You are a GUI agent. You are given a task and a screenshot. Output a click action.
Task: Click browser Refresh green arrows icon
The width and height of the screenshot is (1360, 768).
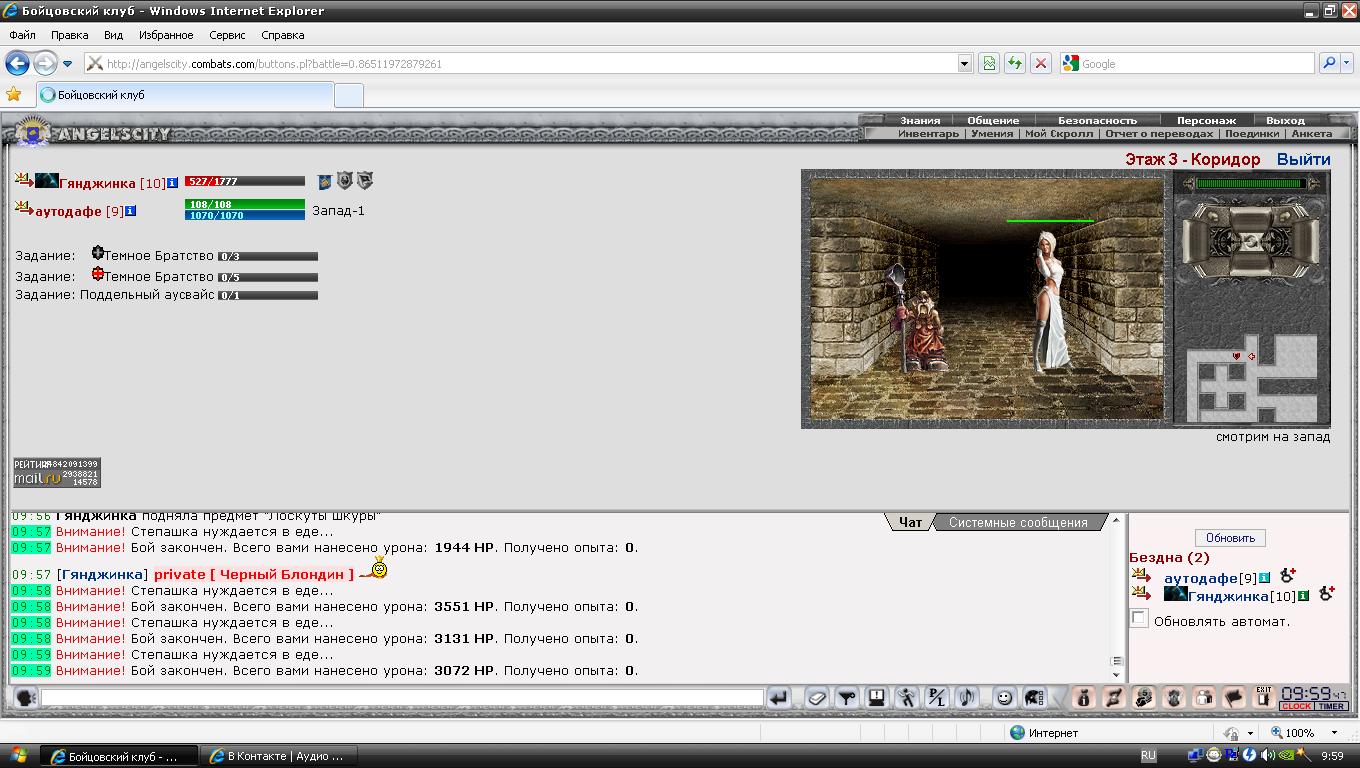click(1015, 63)
